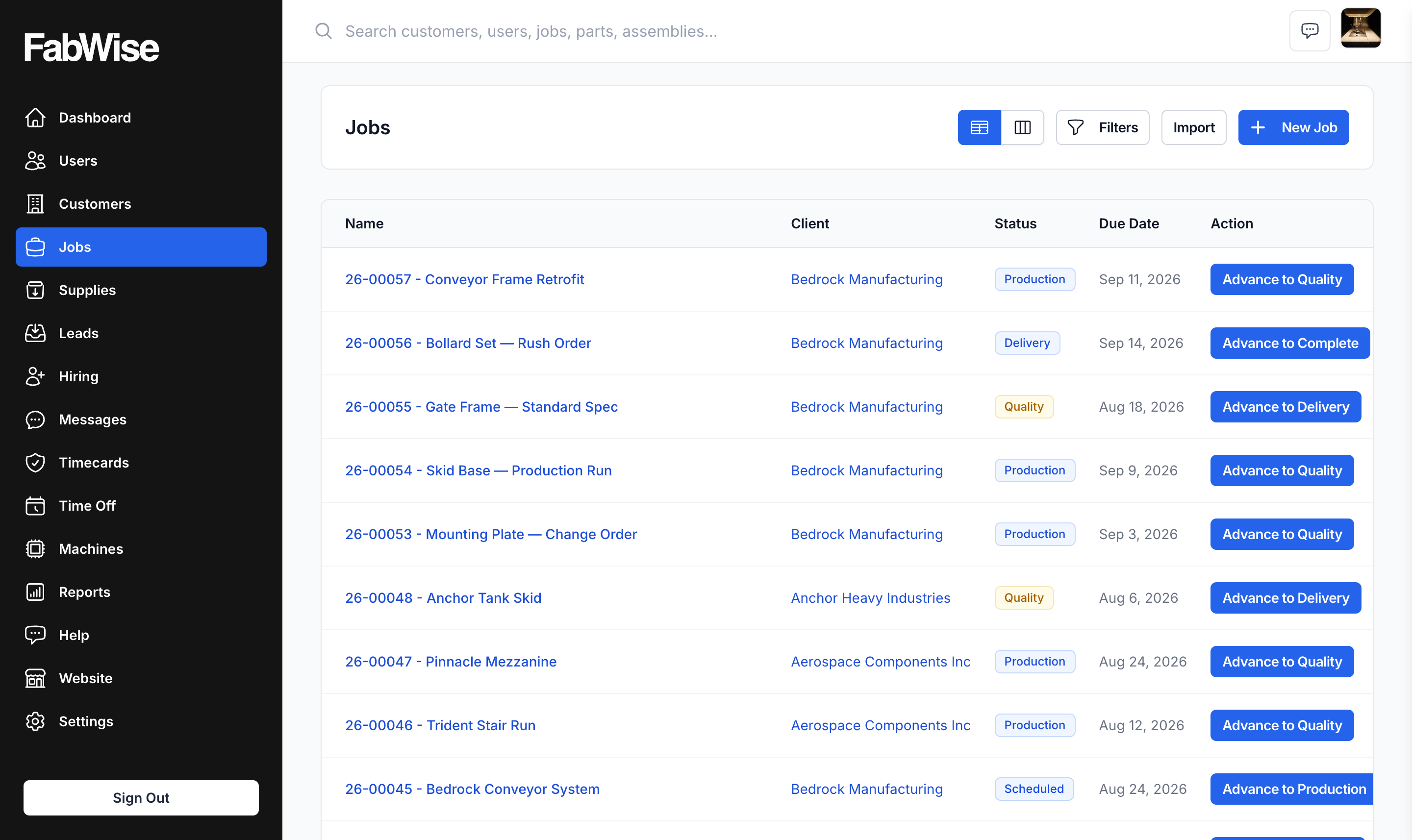Viewport: 1412px width, 840px height.
Task: Advance Bollard Set job to Complete
Action: click(x=1290, y=343)
